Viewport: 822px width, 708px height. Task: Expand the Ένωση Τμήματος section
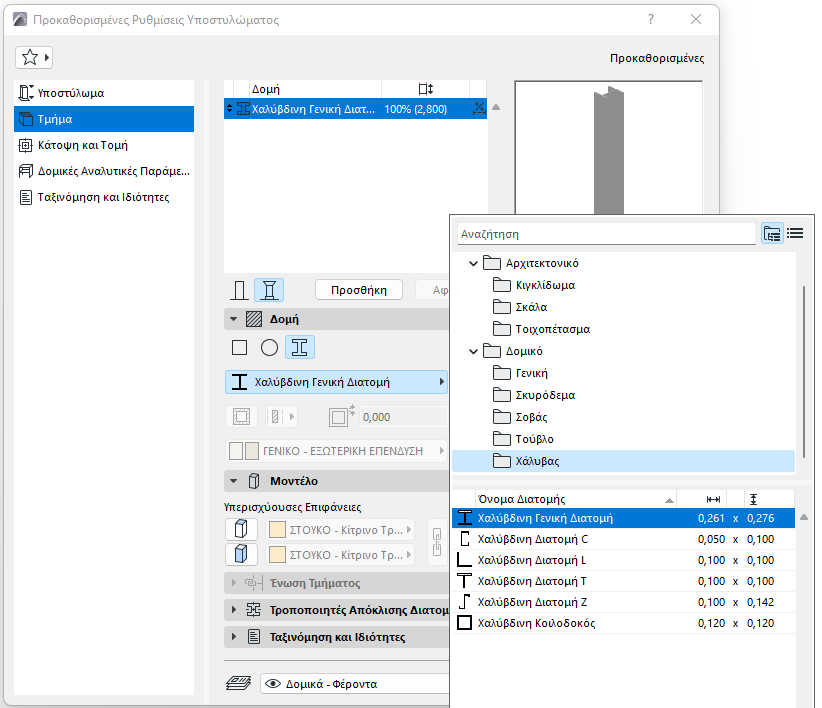(234, 583)
